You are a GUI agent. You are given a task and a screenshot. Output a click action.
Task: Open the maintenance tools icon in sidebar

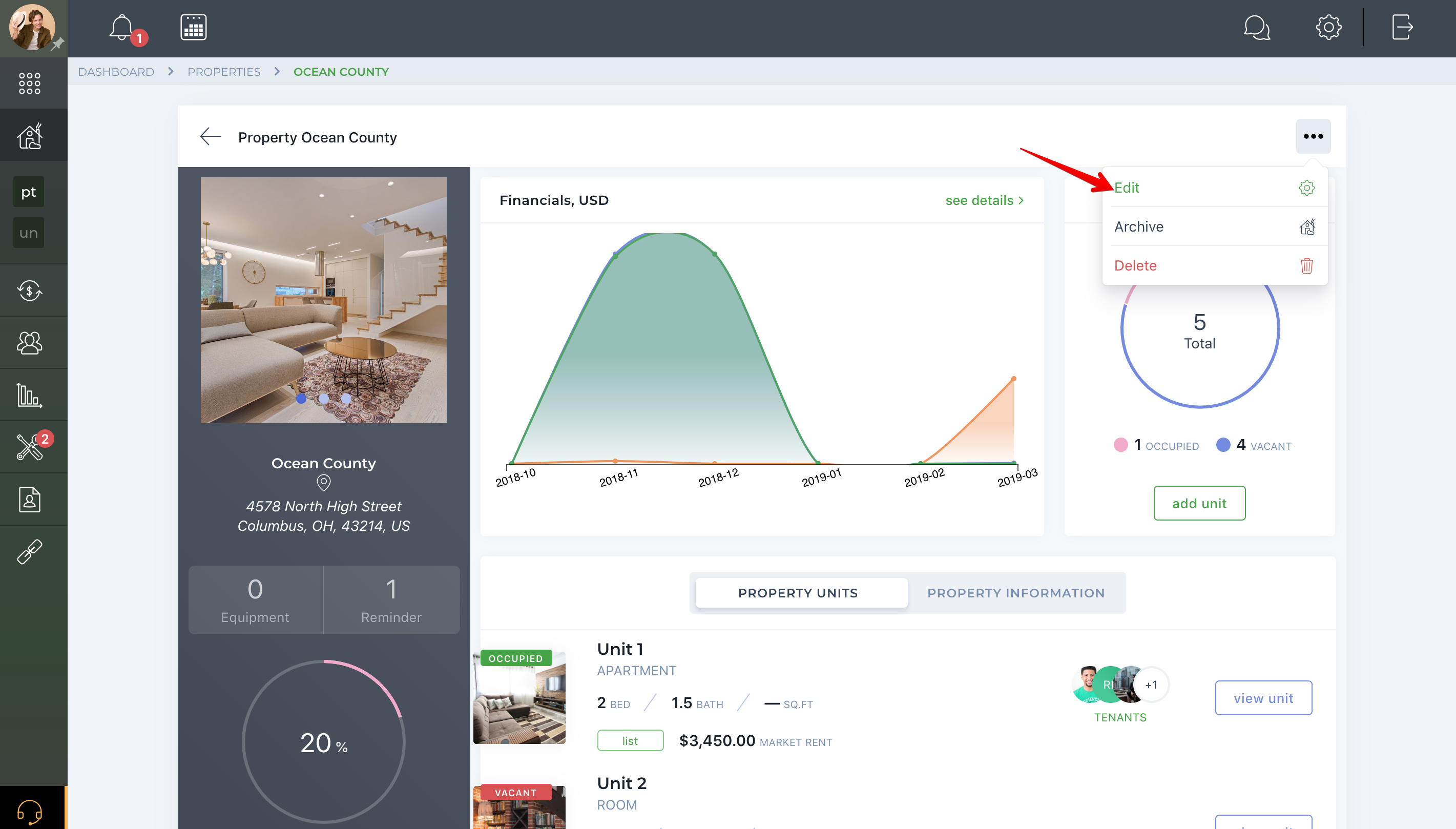point(30,447)
